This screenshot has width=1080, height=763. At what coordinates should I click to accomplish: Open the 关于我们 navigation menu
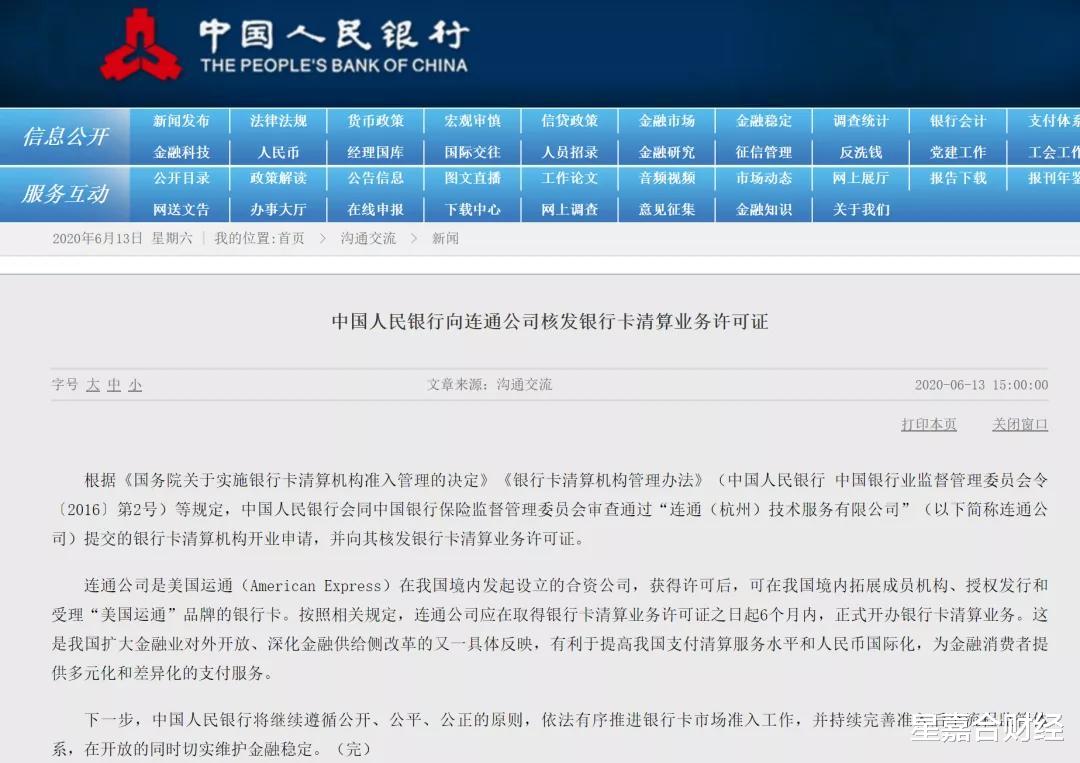[861, 209]
